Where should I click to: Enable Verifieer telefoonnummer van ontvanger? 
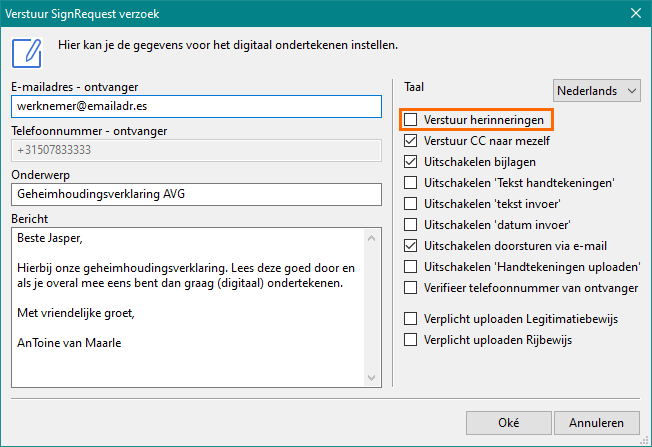tap(410, 288)
